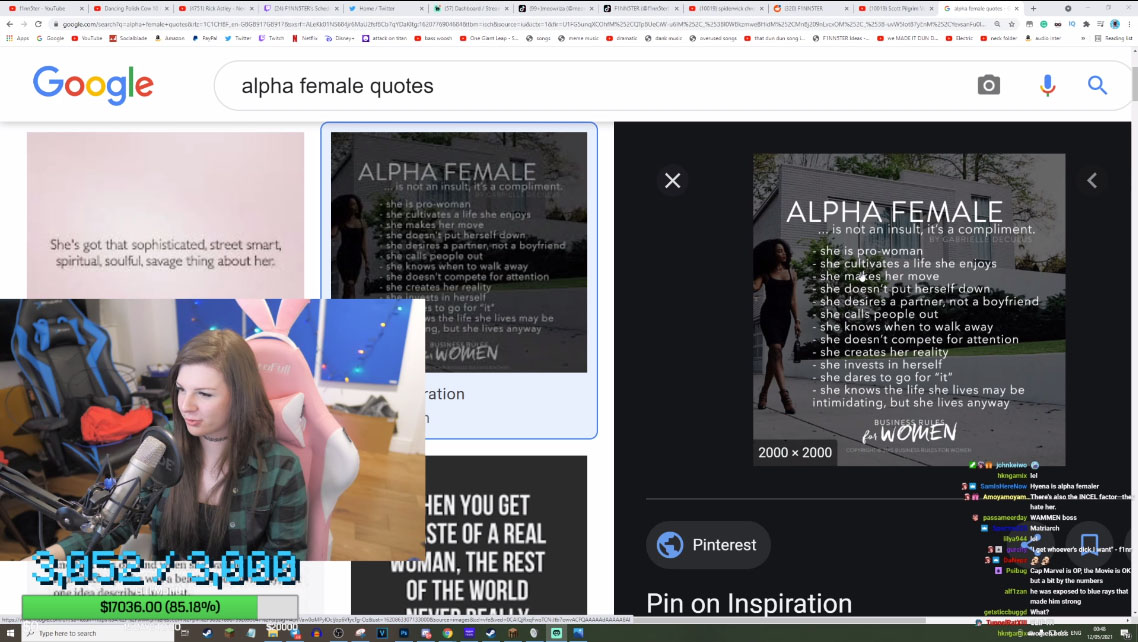Reload the current page
1138x642 pixels.
[38, 24]
